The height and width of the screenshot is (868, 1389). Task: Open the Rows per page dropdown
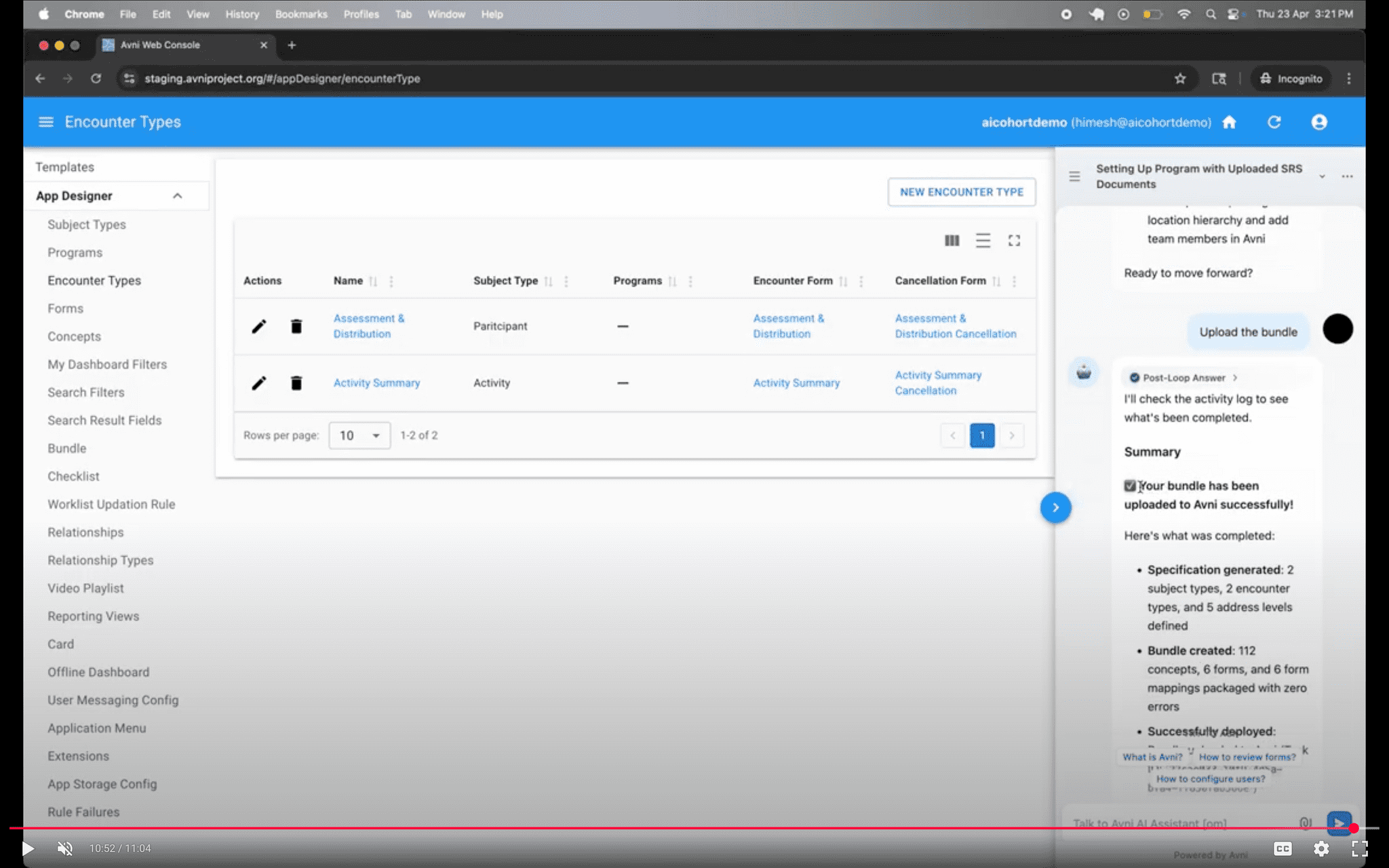(359, 435)
